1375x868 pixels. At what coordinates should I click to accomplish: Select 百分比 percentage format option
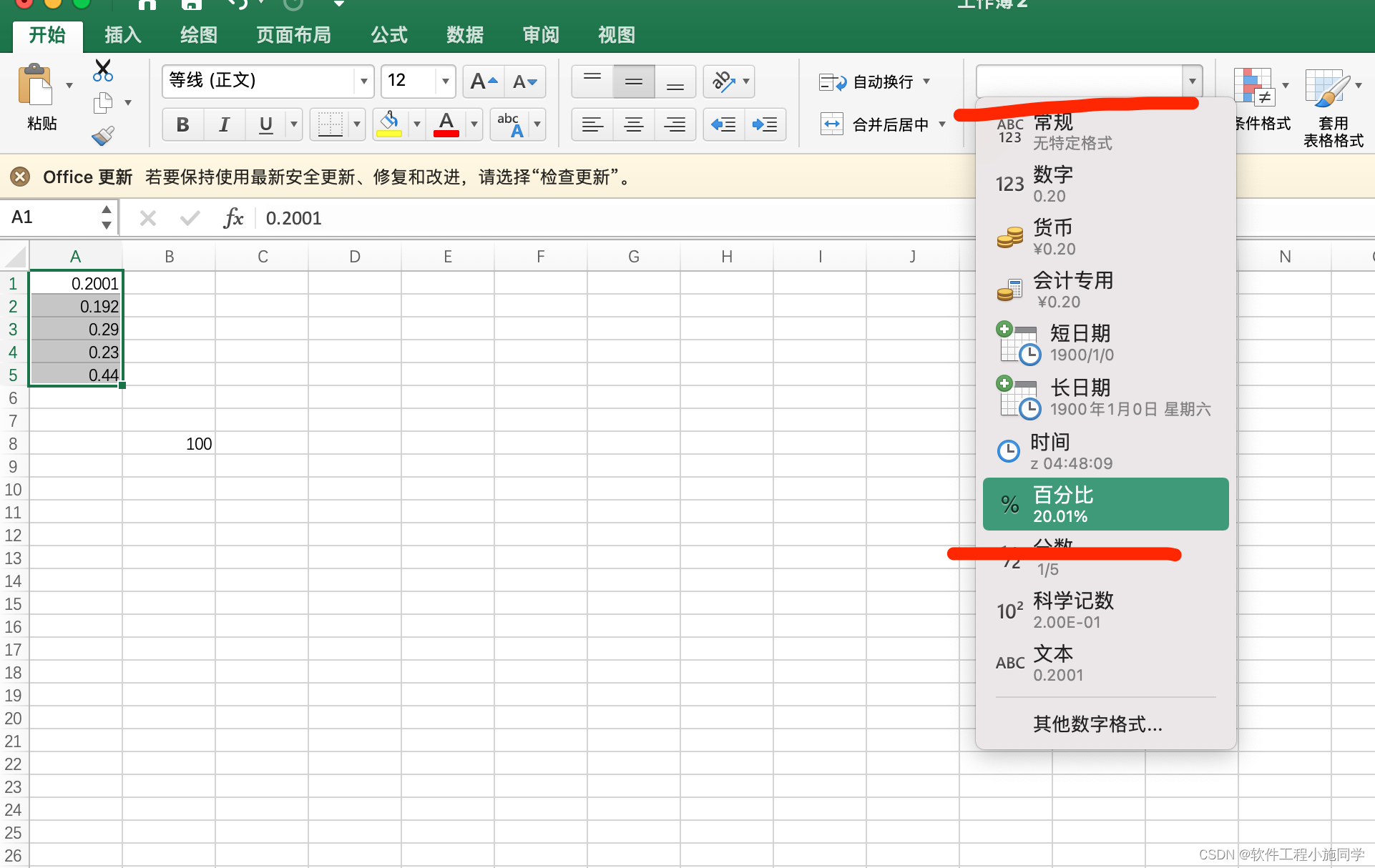(1105, 504)
